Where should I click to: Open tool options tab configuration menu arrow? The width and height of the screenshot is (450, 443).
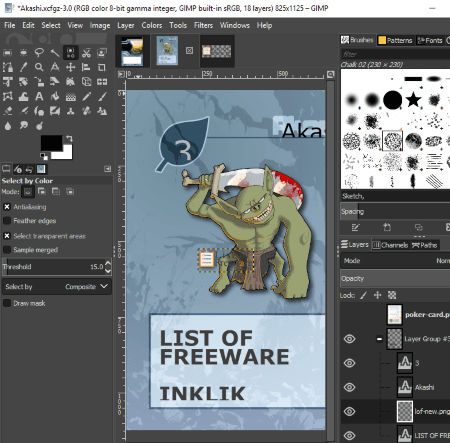(107, 169)
